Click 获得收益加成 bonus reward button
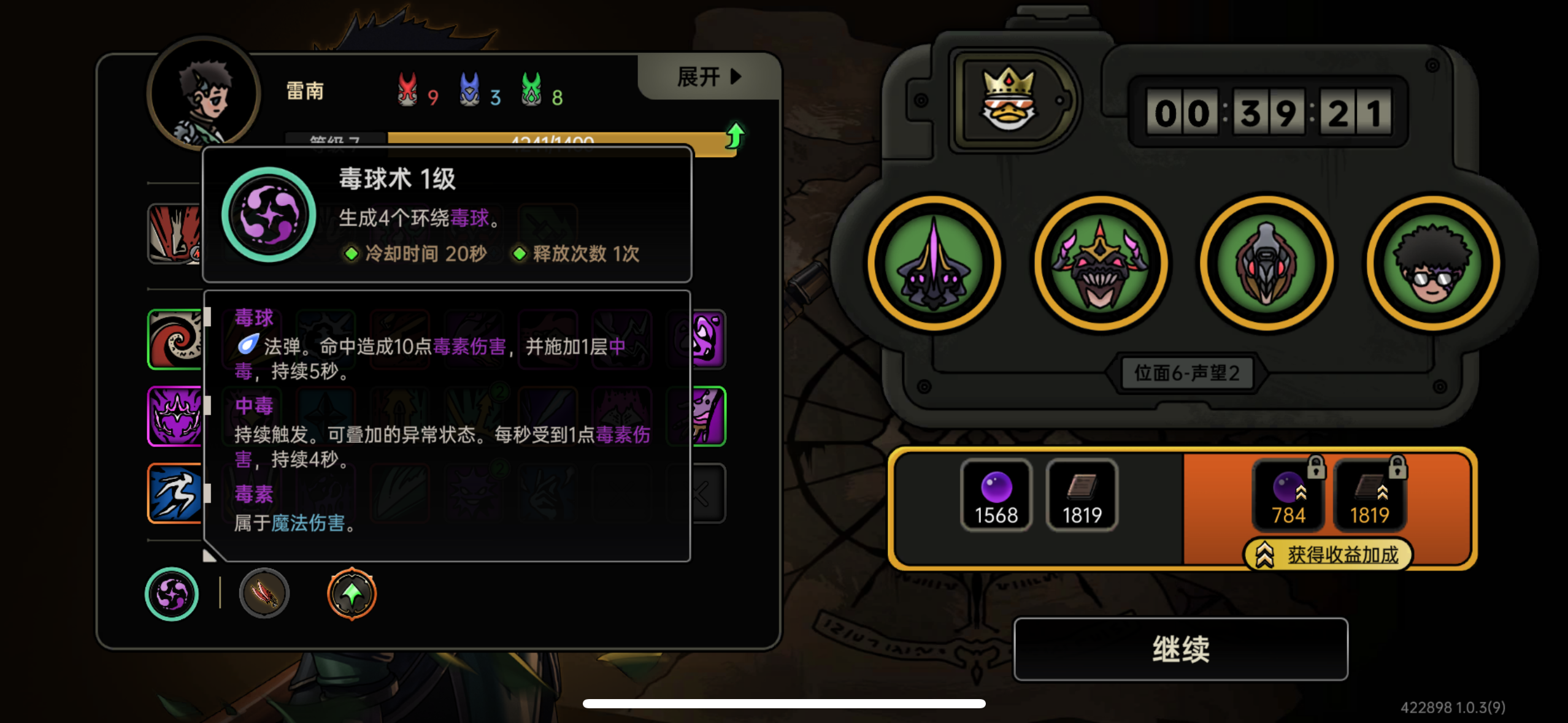Screen dimensions: 1568x723 tap(1329, 555)
